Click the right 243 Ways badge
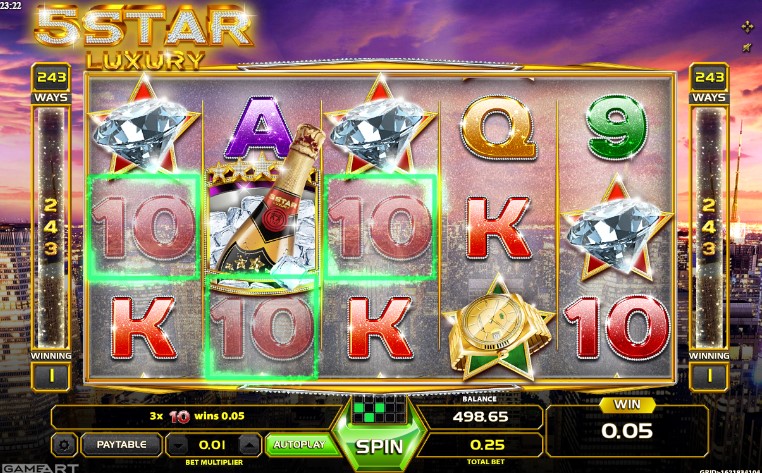Viewport: 762px width, 473px height. pos(709,78)
